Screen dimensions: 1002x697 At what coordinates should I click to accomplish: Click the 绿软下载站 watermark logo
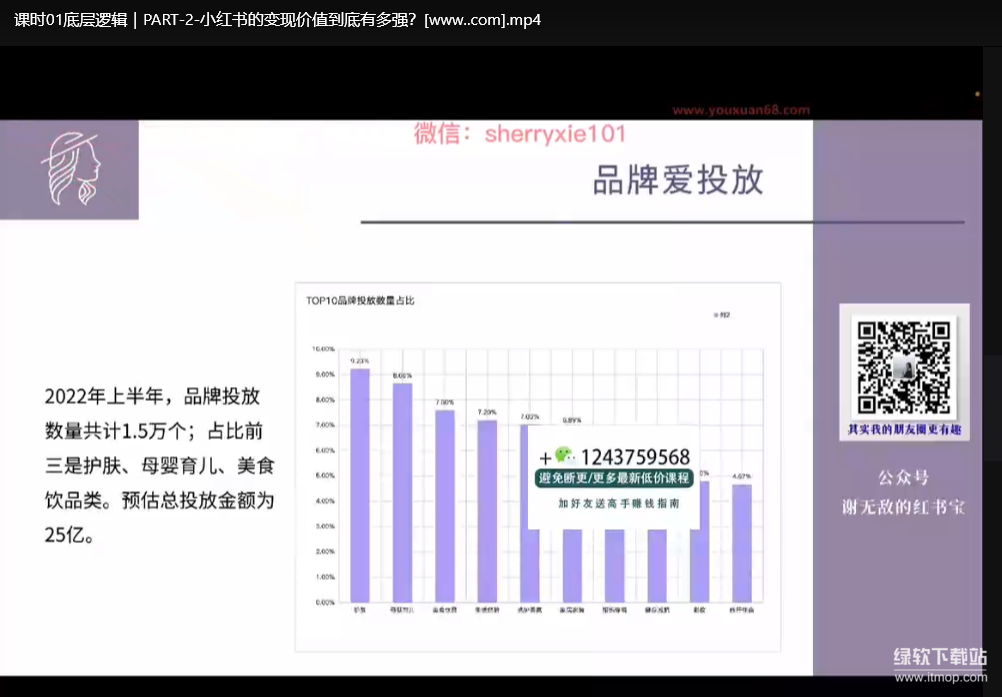(x=938, y=657)
